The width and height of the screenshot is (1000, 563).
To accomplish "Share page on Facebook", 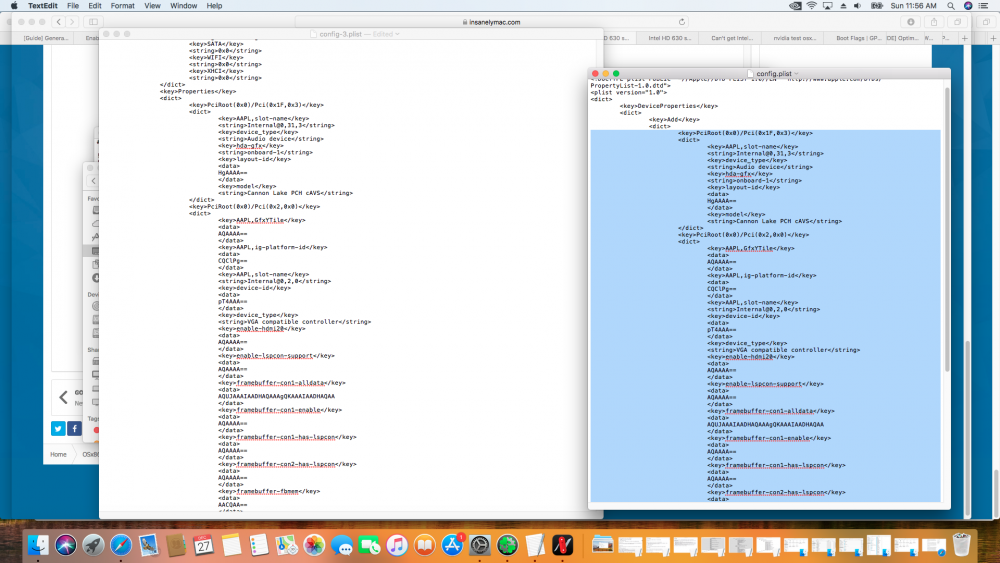I will click(x=74, y=428).
